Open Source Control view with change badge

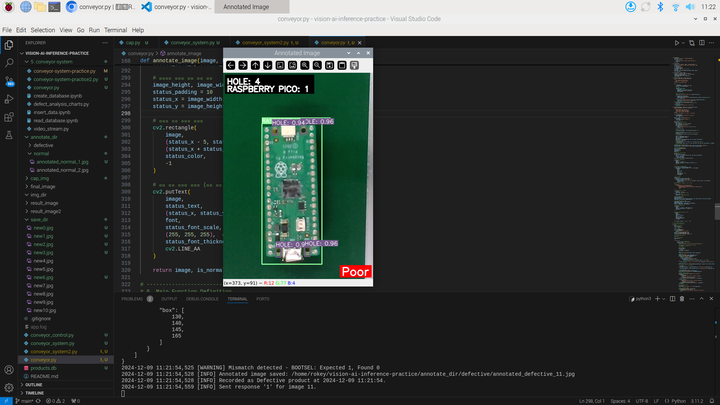[x=9, y=81]
